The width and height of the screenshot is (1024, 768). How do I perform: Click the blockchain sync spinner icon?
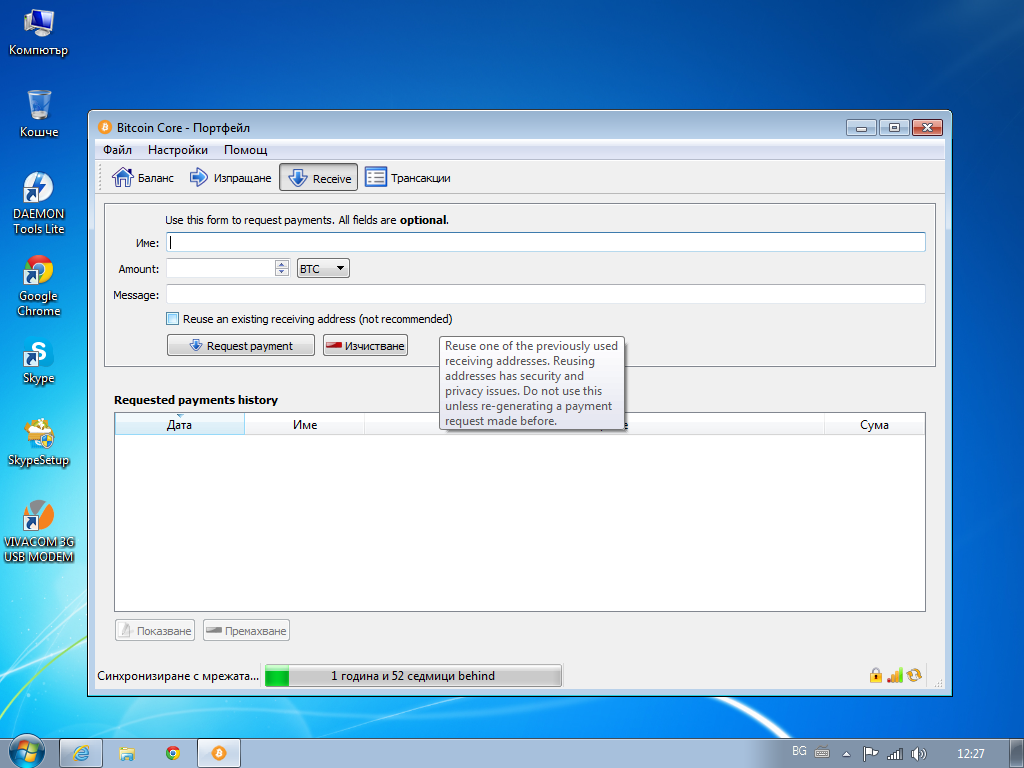[x=914, y=675]
